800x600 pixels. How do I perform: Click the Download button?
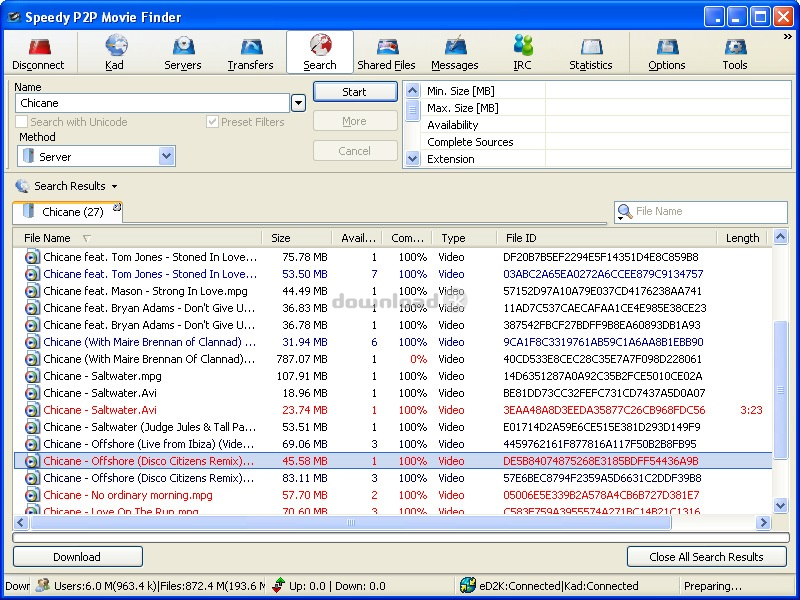click(78, 557)
